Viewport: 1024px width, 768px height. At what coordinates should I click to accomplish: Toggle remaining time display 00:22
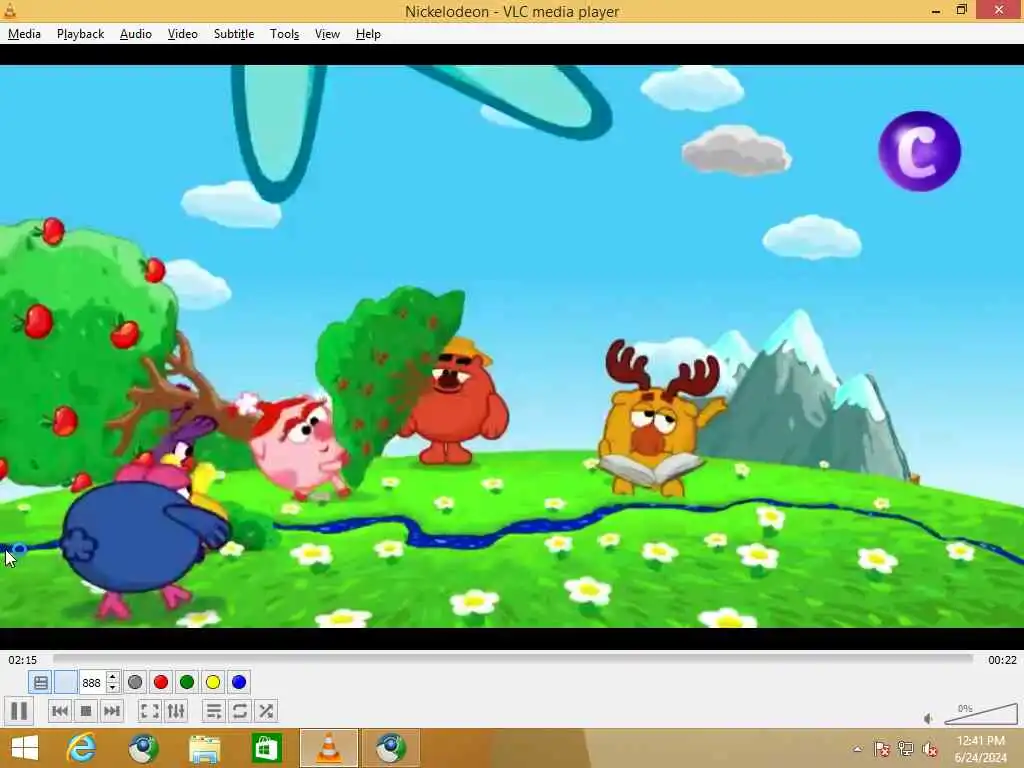(1002, 660)
